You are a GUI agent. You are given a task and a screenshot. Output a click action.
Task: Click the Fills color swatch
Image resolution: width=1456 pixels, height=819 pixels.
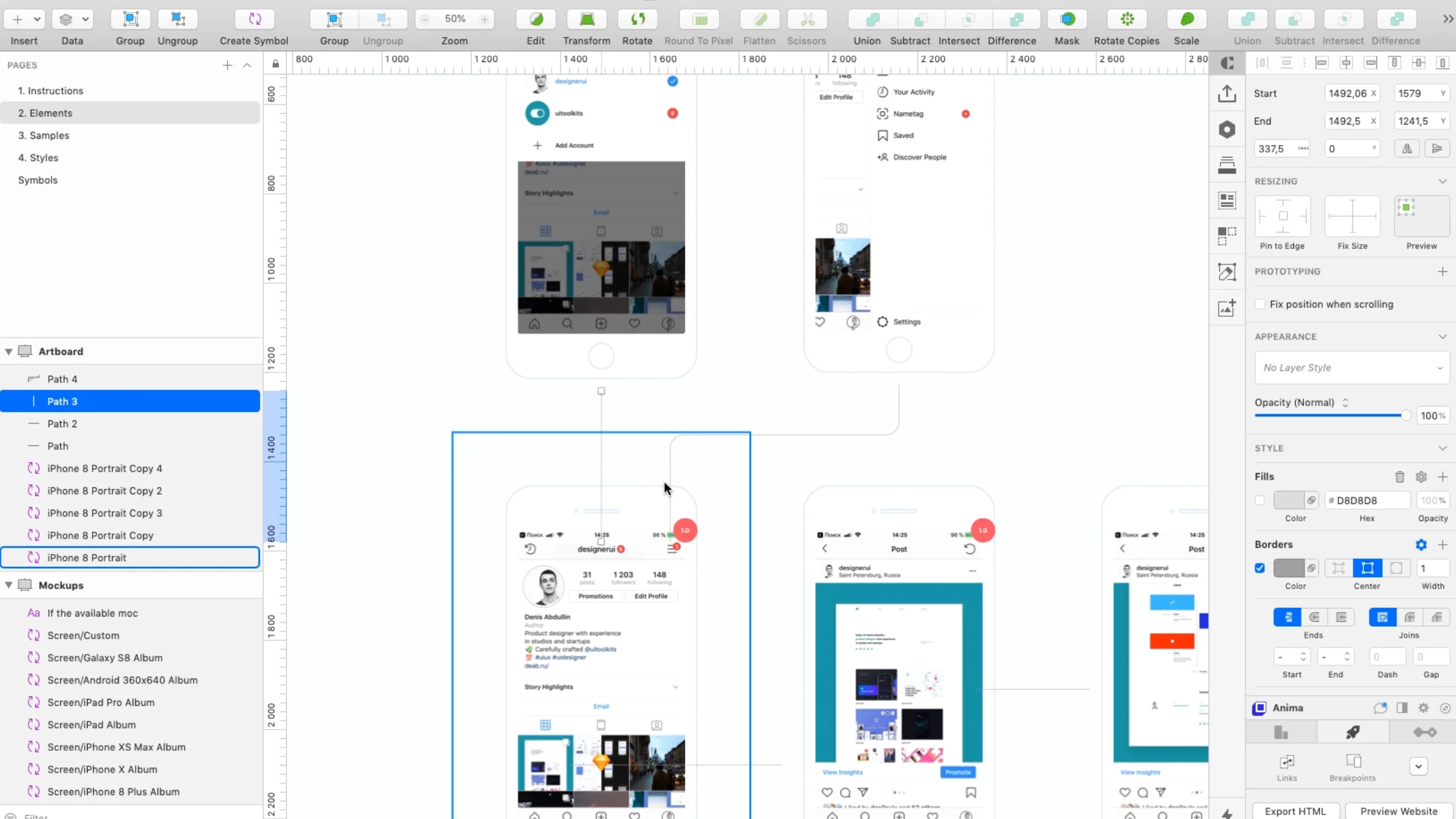1289,500
